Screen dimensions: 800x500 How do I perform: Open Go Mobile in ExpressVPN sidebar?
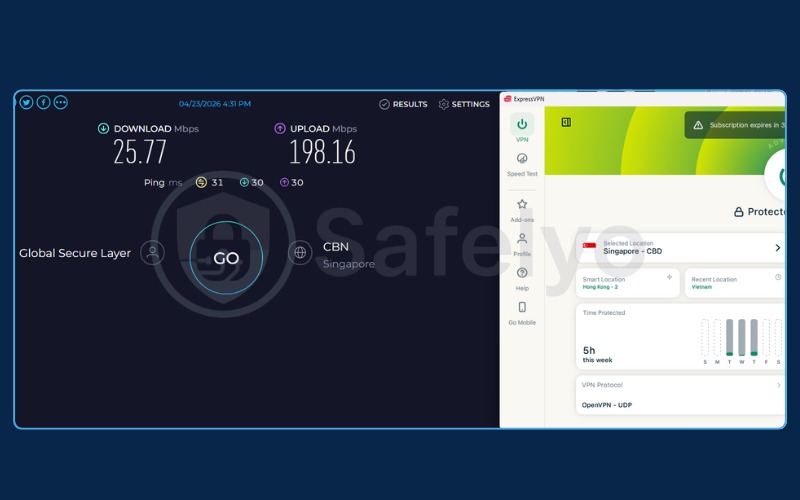[522, 313]
